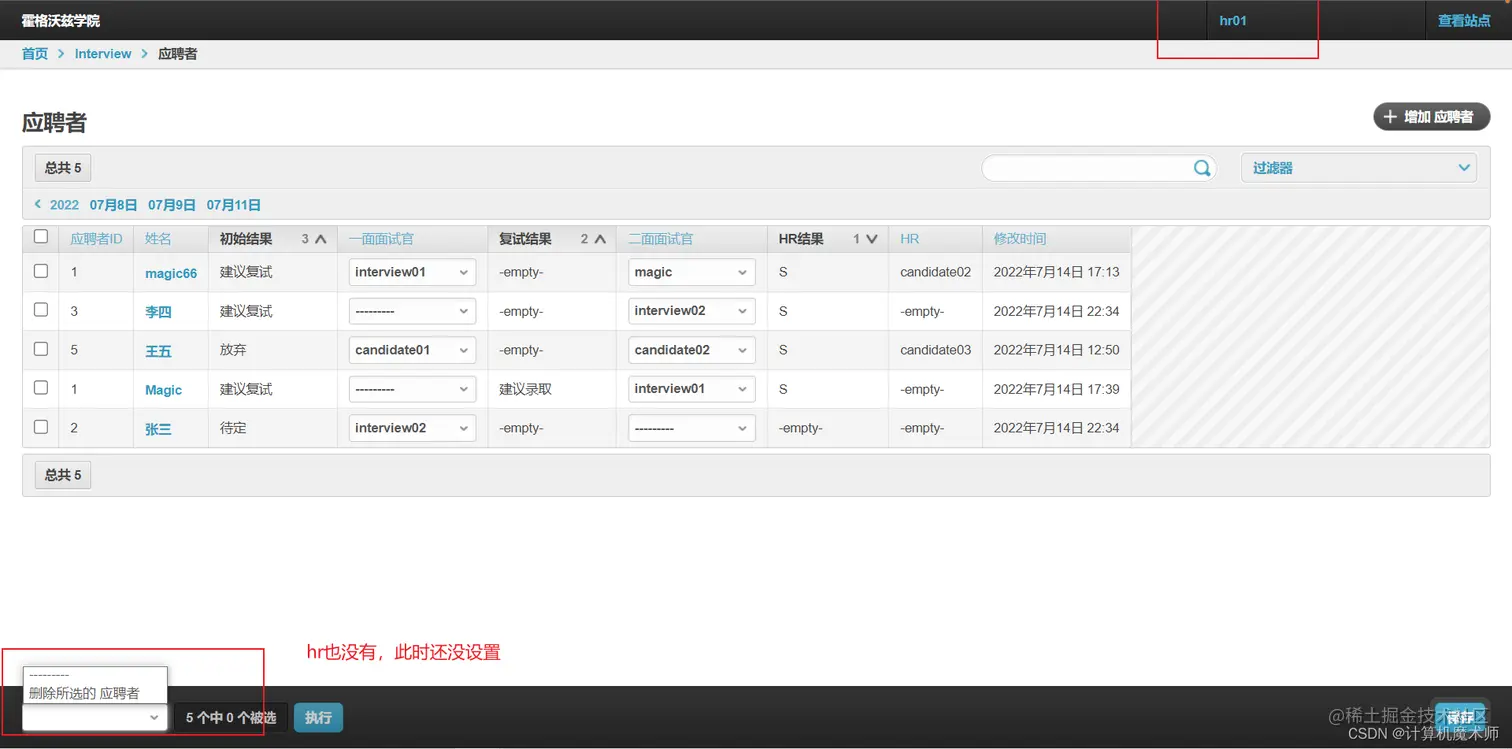This screenshot has width=1512, height=749.
Task: Sort by the 修改时间 column header
Action: tap(1020, 239)
